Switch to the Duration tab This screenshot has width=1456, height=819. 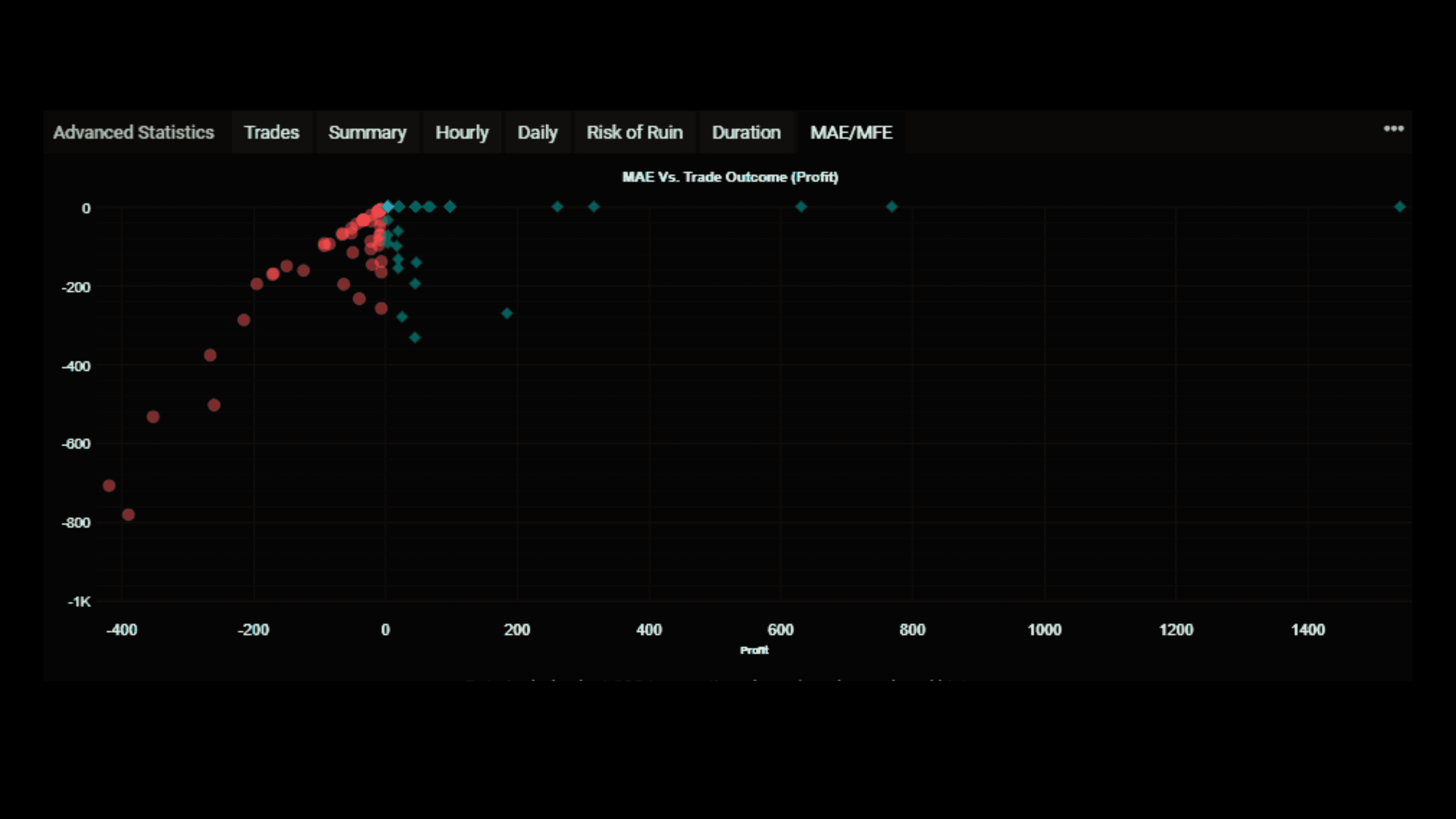coord(746,132)
